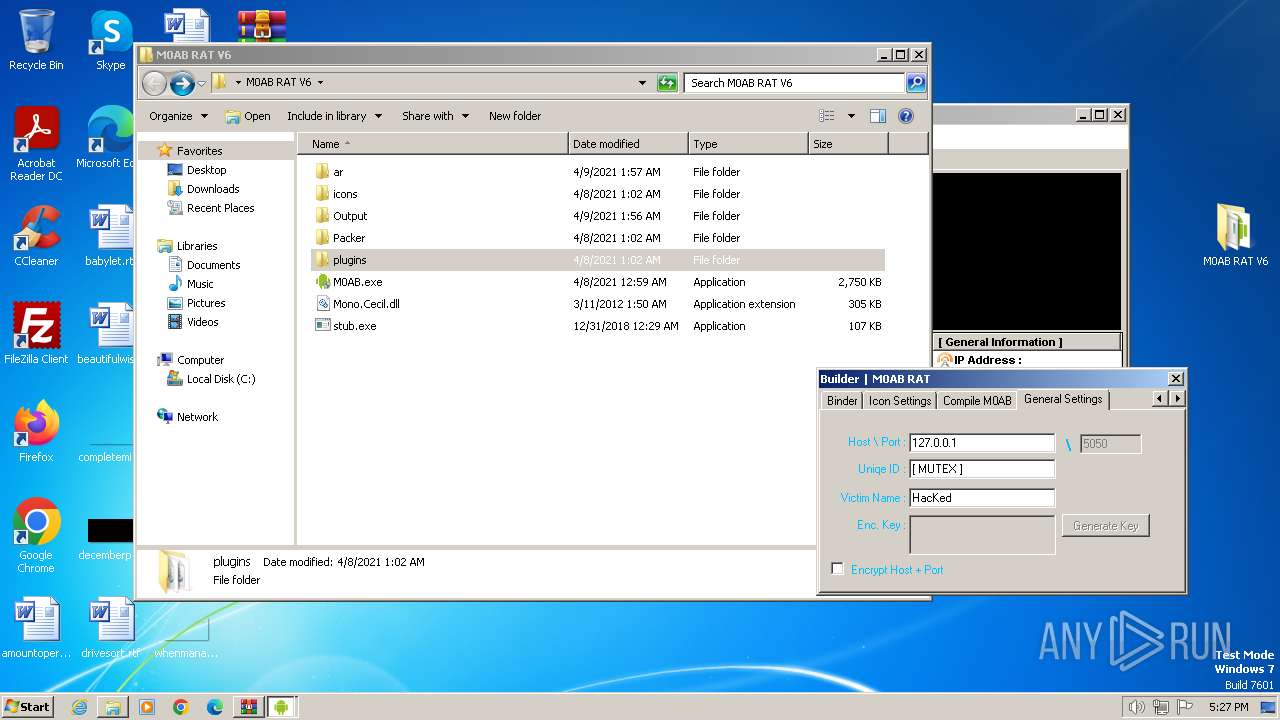Open FileZilla Client desktop icon

point(36,333)
